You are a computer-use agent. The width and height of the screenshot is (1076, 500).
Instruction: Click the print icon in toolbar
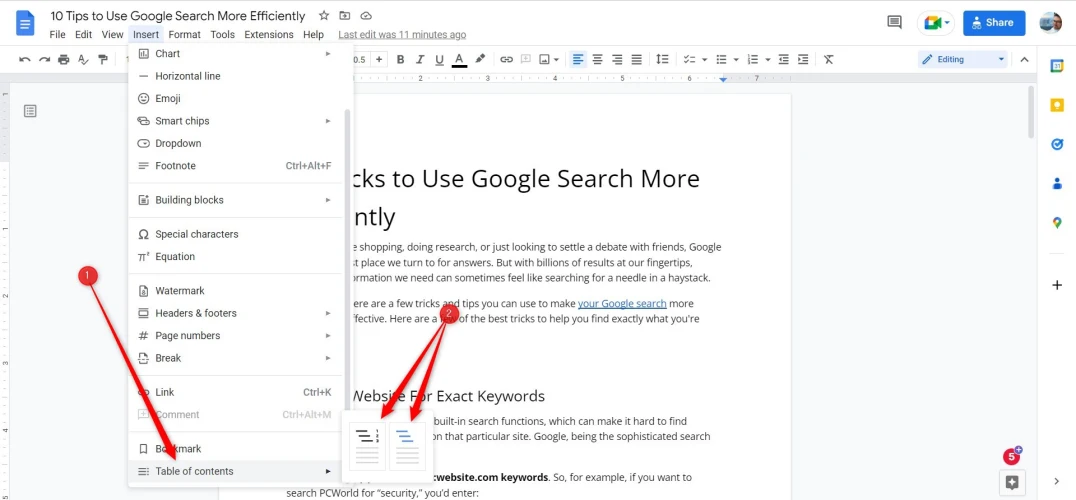click(64, 59)
